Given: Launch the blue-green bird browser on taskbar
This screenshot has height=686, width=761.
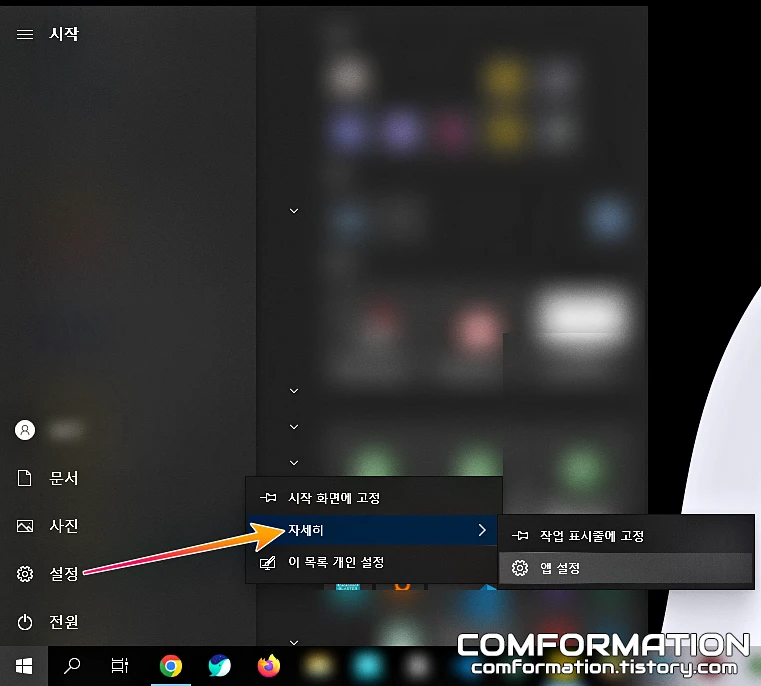Looking at the screenshot, I should pos(219,666).
